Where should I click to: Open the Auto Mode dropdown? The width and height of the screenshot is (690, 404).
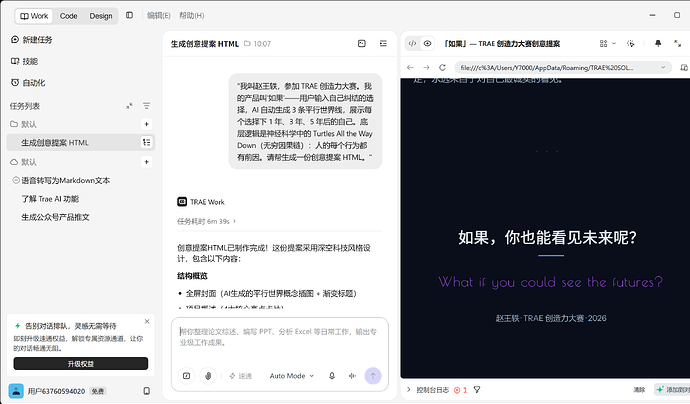292,376
